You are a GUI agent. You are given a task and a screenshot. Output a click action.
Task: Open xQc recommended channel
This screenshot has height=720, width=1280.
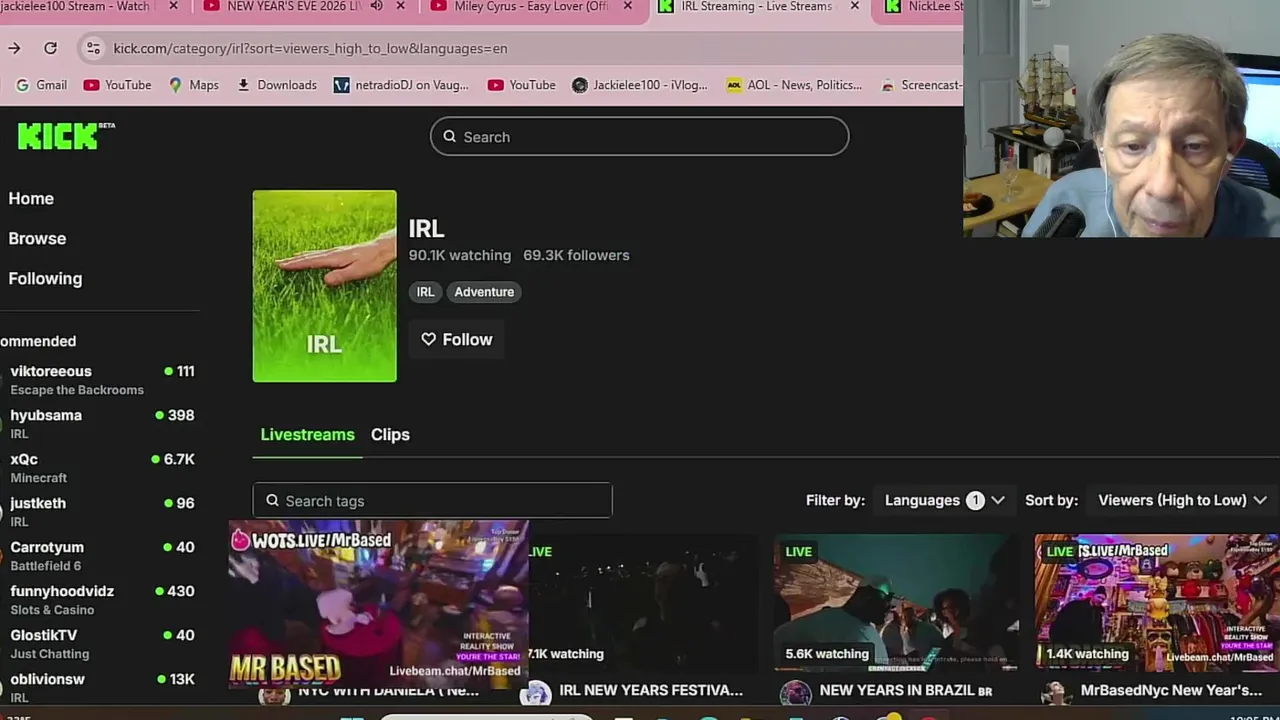tap(100, 468)
